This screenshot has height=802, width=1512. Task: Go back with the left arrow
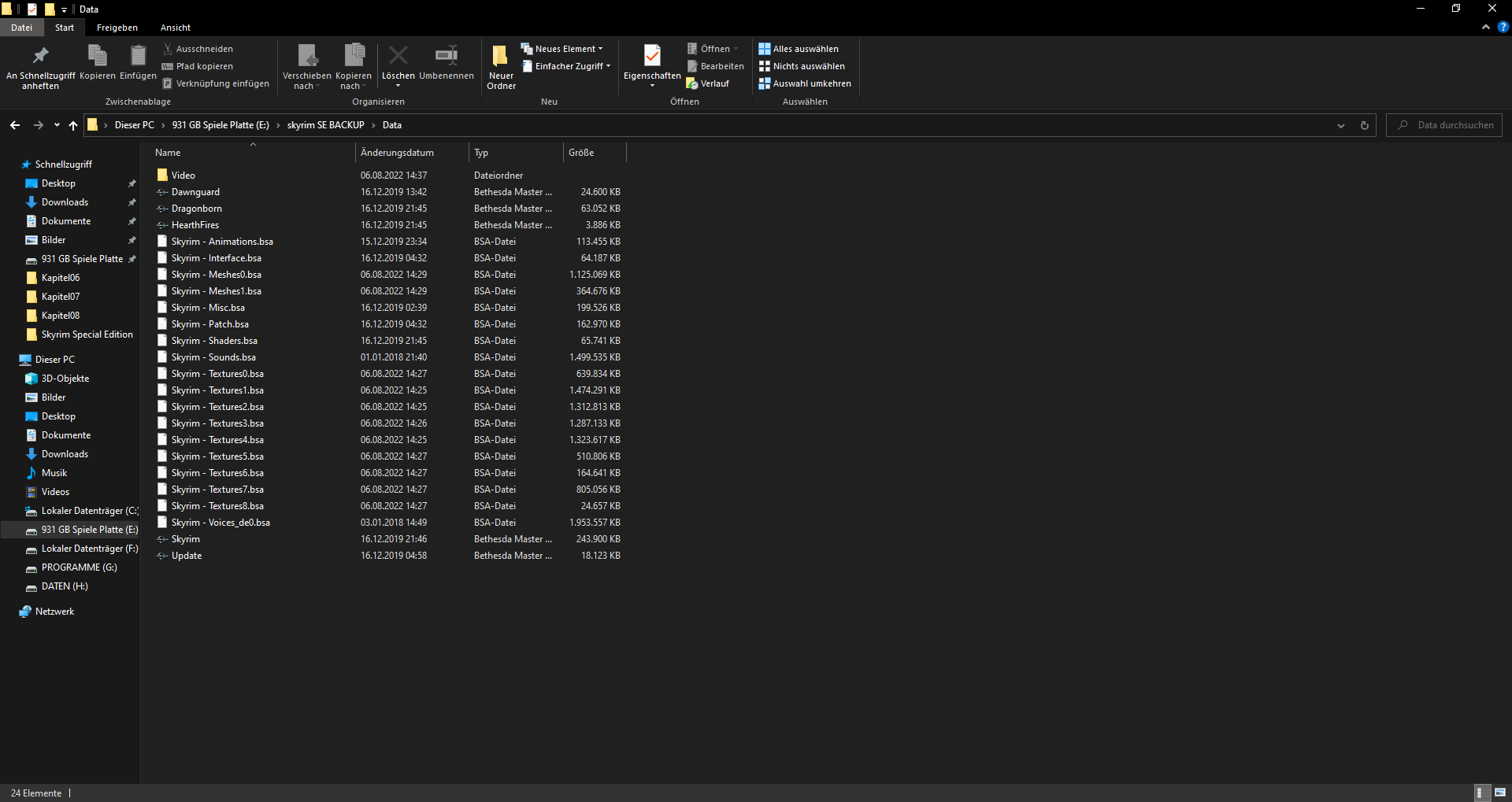[15, 125]
